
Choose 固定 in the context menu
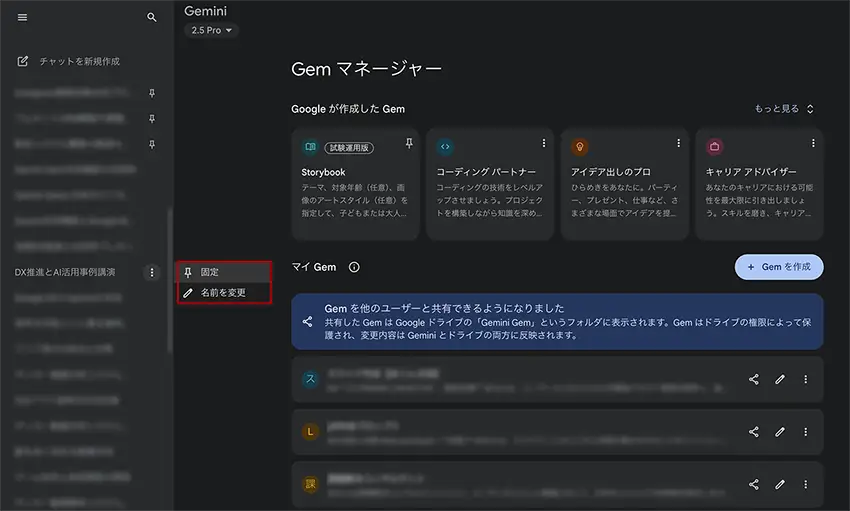point(224,272)
